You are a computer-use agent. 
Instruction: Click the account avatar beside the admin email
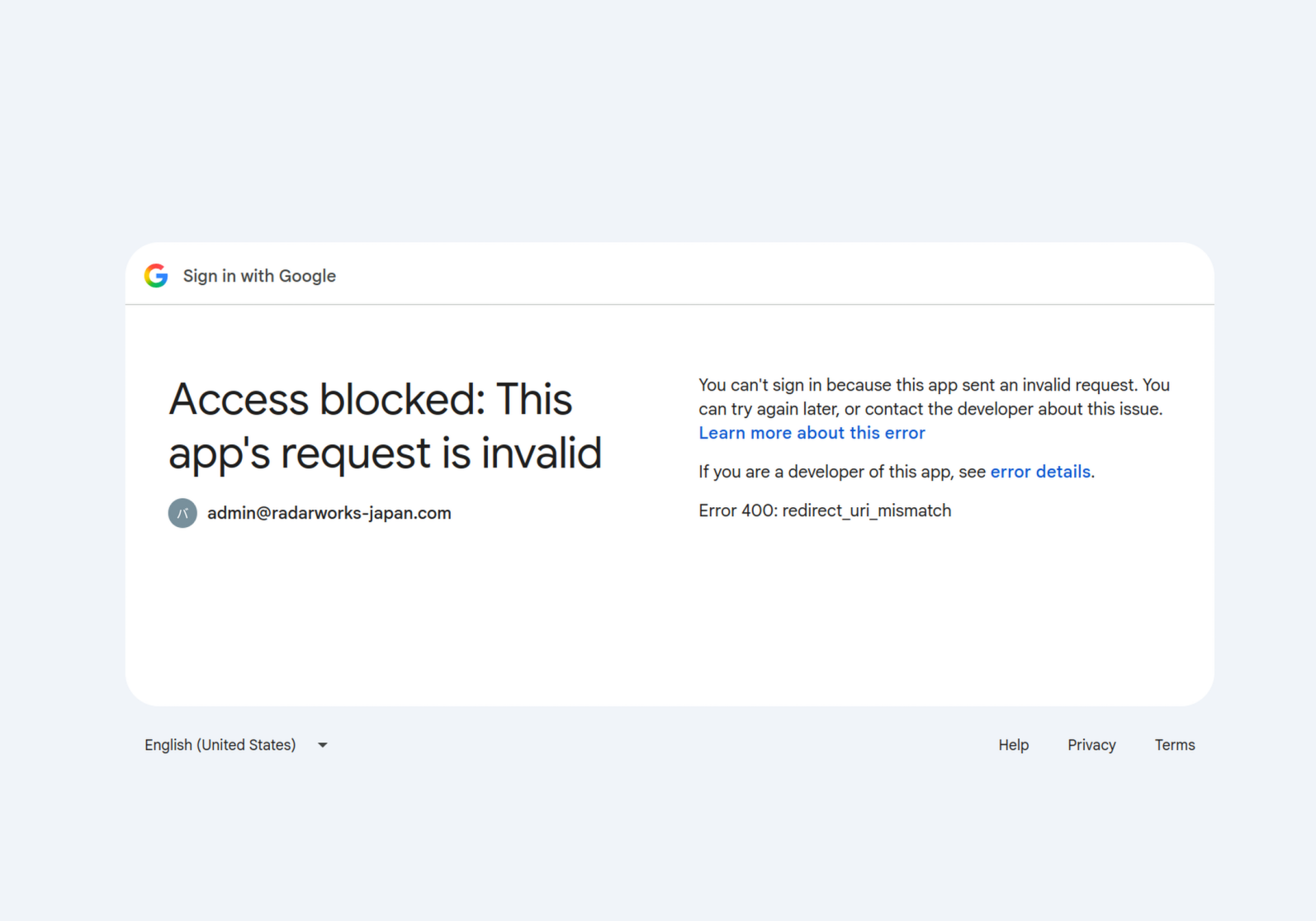pyautogui.click(x=182, y=513)
